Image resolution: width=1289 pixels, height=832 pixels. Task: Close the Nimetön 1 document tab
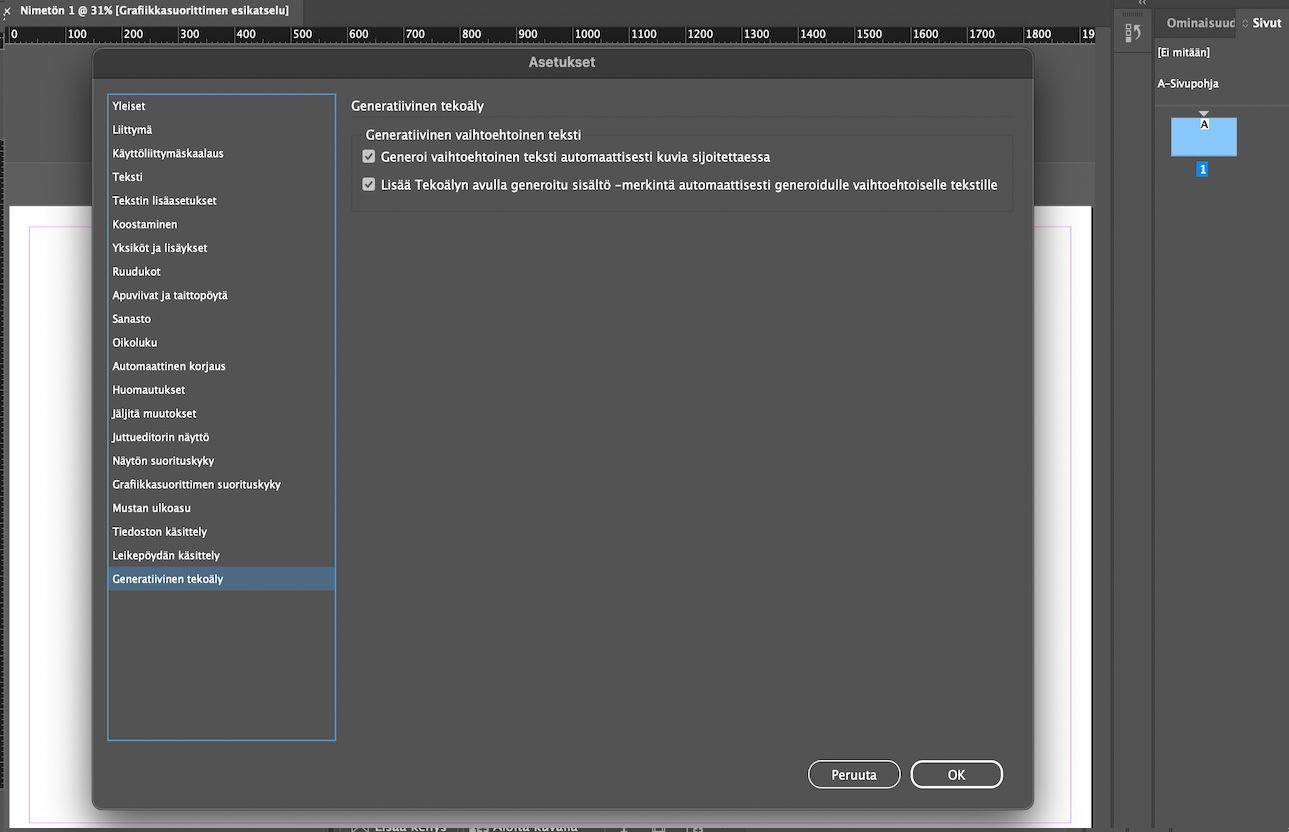[7, 10]
